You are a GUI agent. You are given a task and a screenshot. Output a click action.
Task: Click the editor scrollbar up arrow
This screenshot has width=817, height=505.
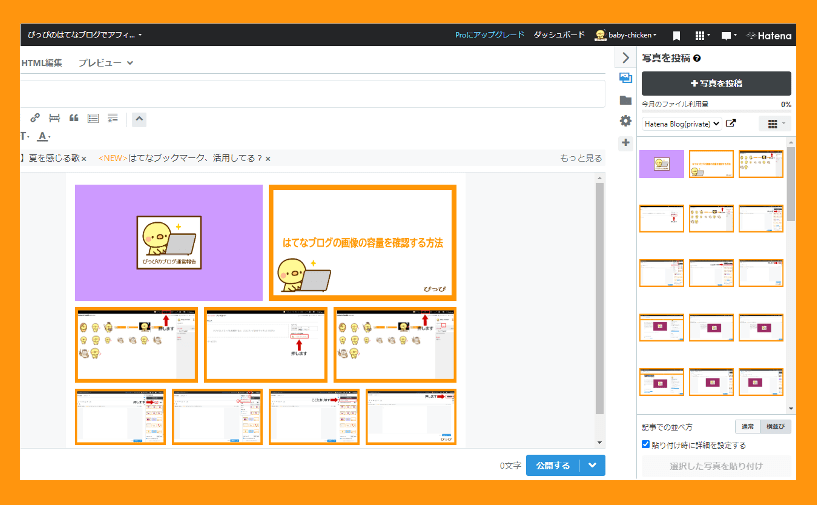[599, 178]
